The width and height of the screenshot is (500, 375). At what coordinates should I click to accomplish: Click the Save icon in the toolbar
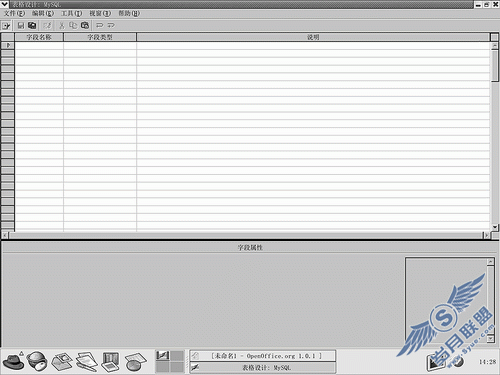(x=21, y=25)
